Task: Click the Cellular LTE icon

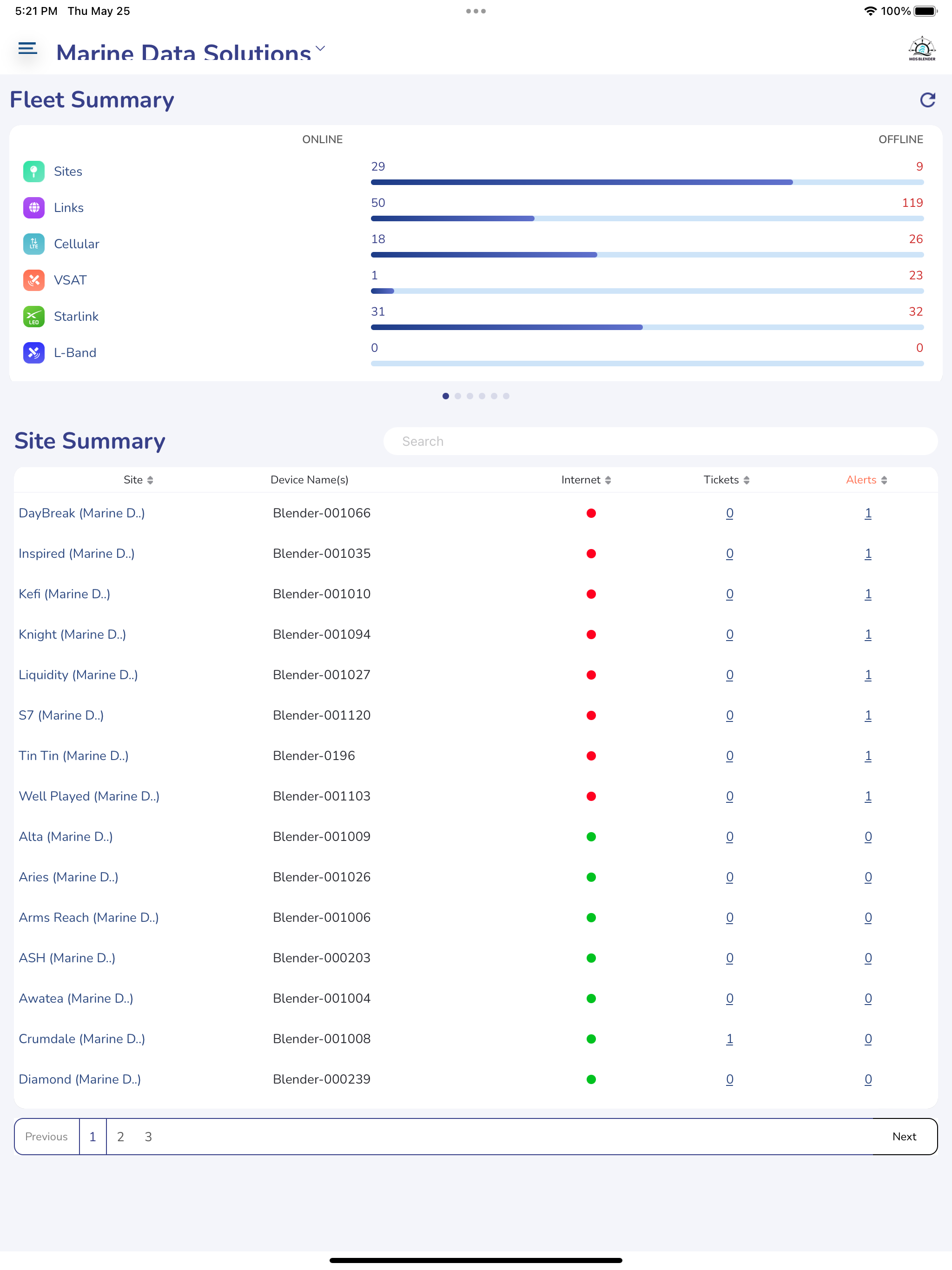Action: click(34, 244)
